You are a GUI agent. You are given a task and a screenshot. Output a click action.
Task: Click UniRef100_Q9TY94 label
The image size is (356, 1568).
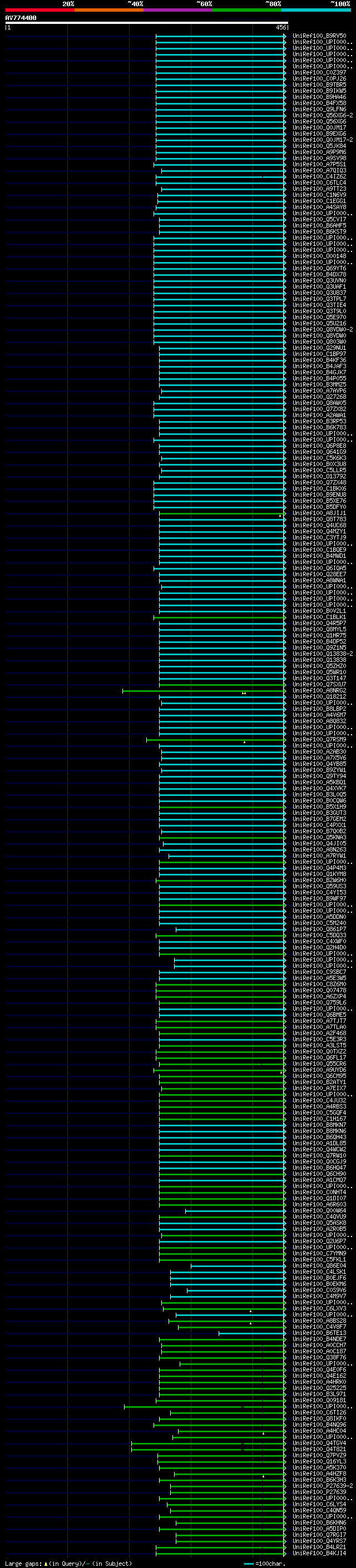pyautogui.click(x=319, y=776)
